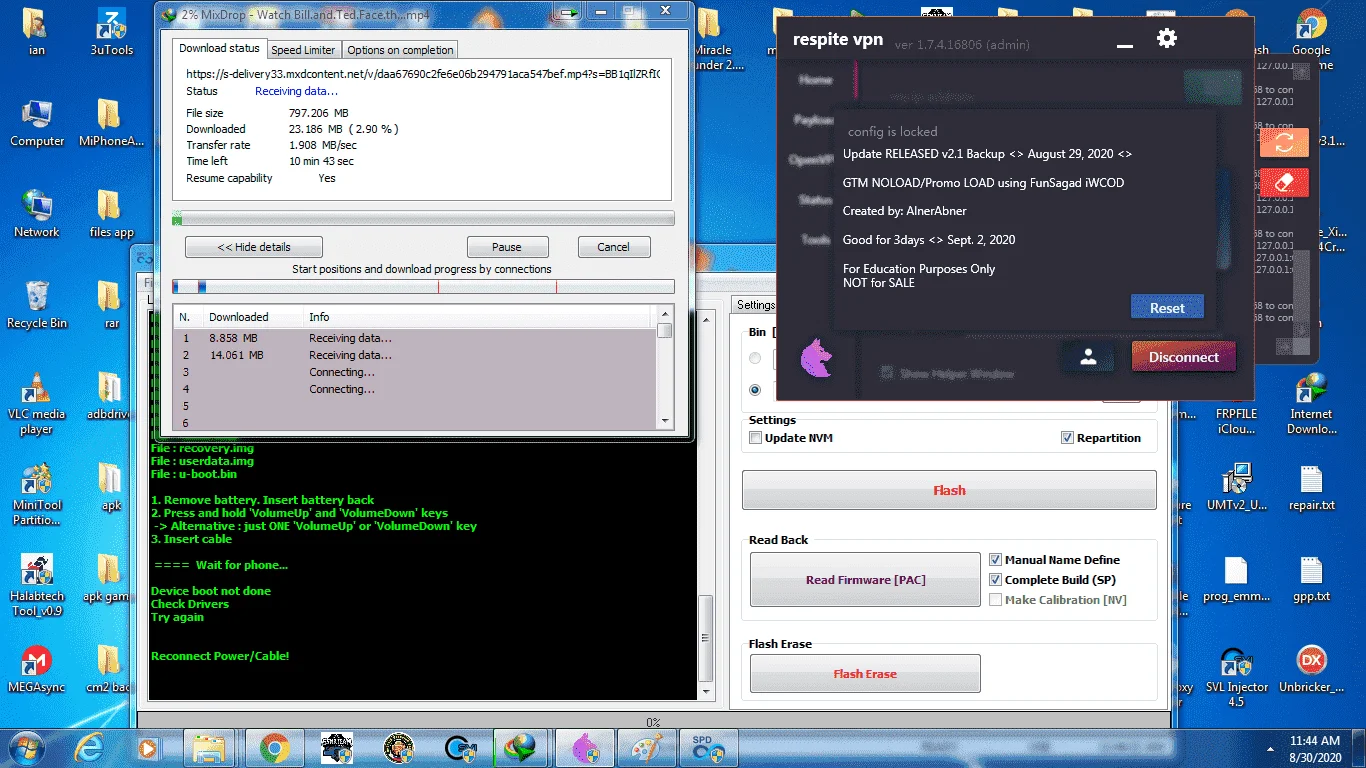The height and width of the screenshot is (768, 1366).
Task: Click scroll-down arrow of flash tool log
Action: click(706, 691)
